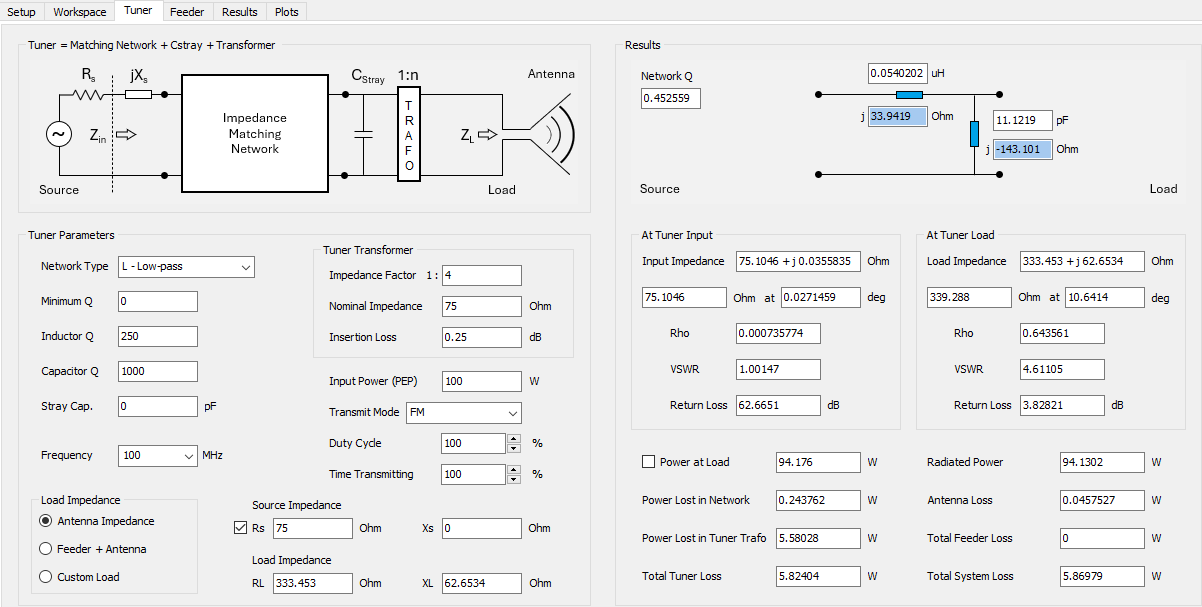Click the Stray Cap. pF field
This screenshot has height=607, width=1202.
click(x=158, y=407)
